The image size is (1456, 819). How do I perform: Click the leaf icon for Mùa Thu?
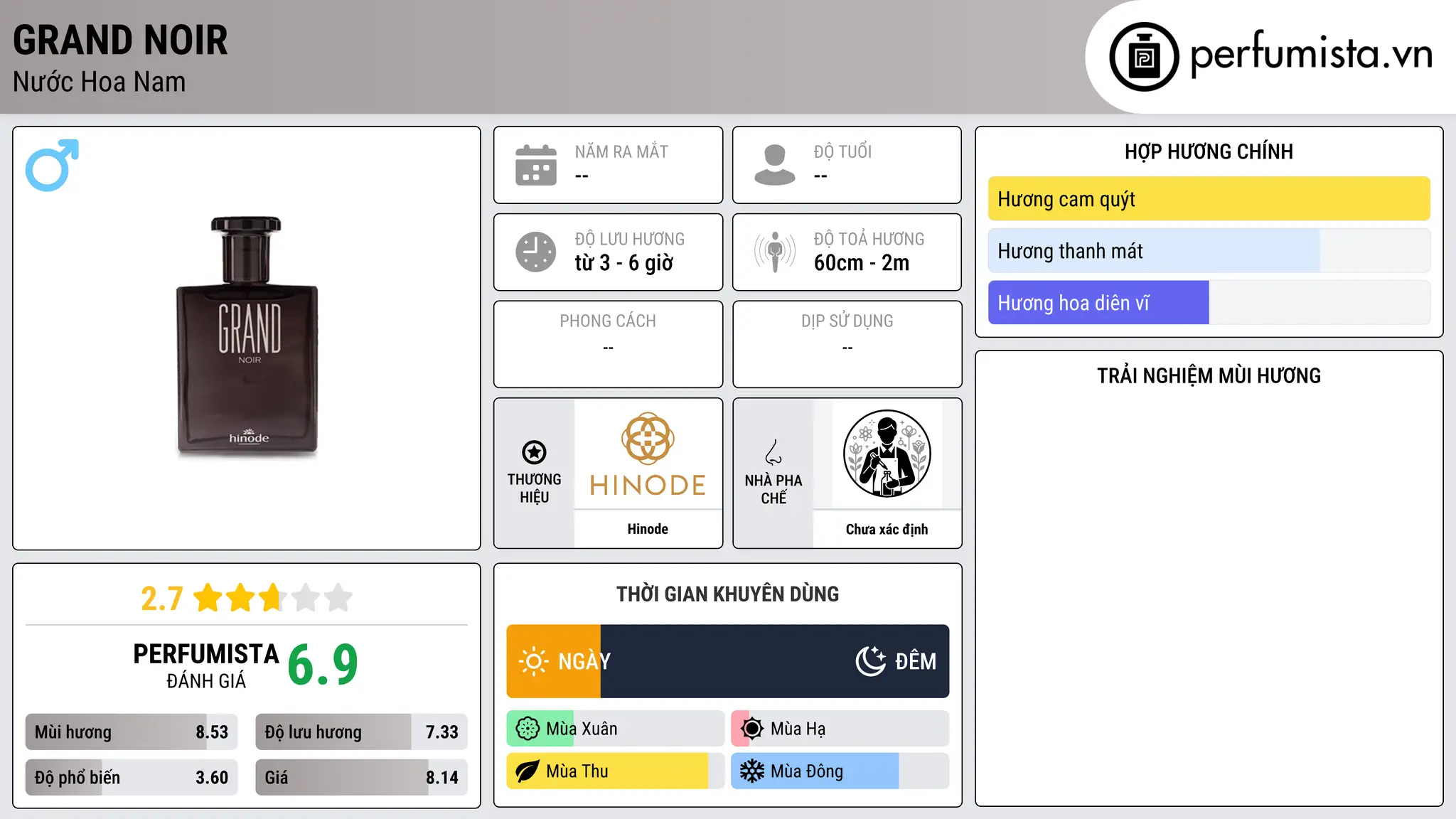pyautogui.click(x=528, y=771)
